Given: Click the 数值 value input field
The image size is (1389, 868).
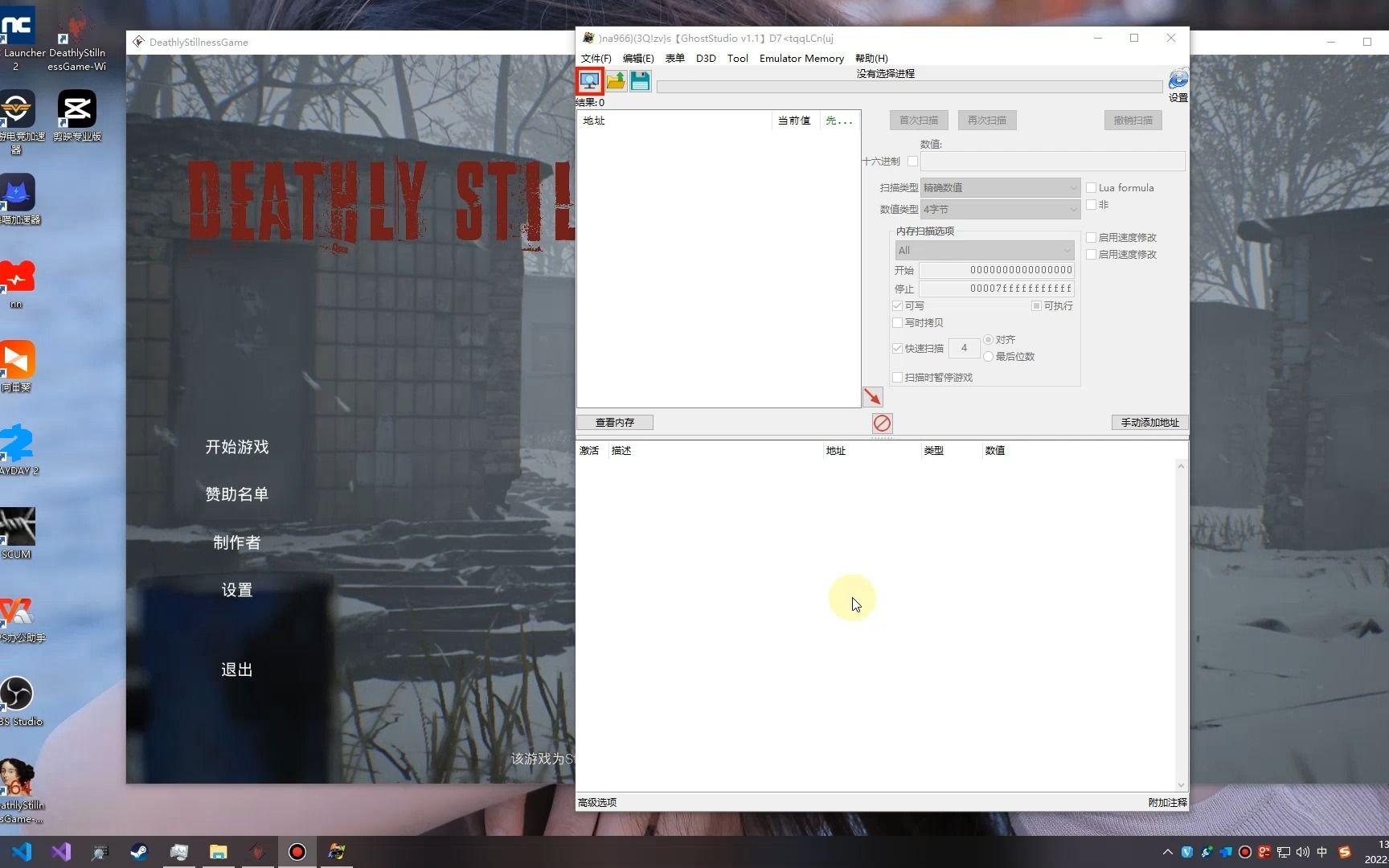Looking at the screenshot, I should click(x=1052, y=161).
